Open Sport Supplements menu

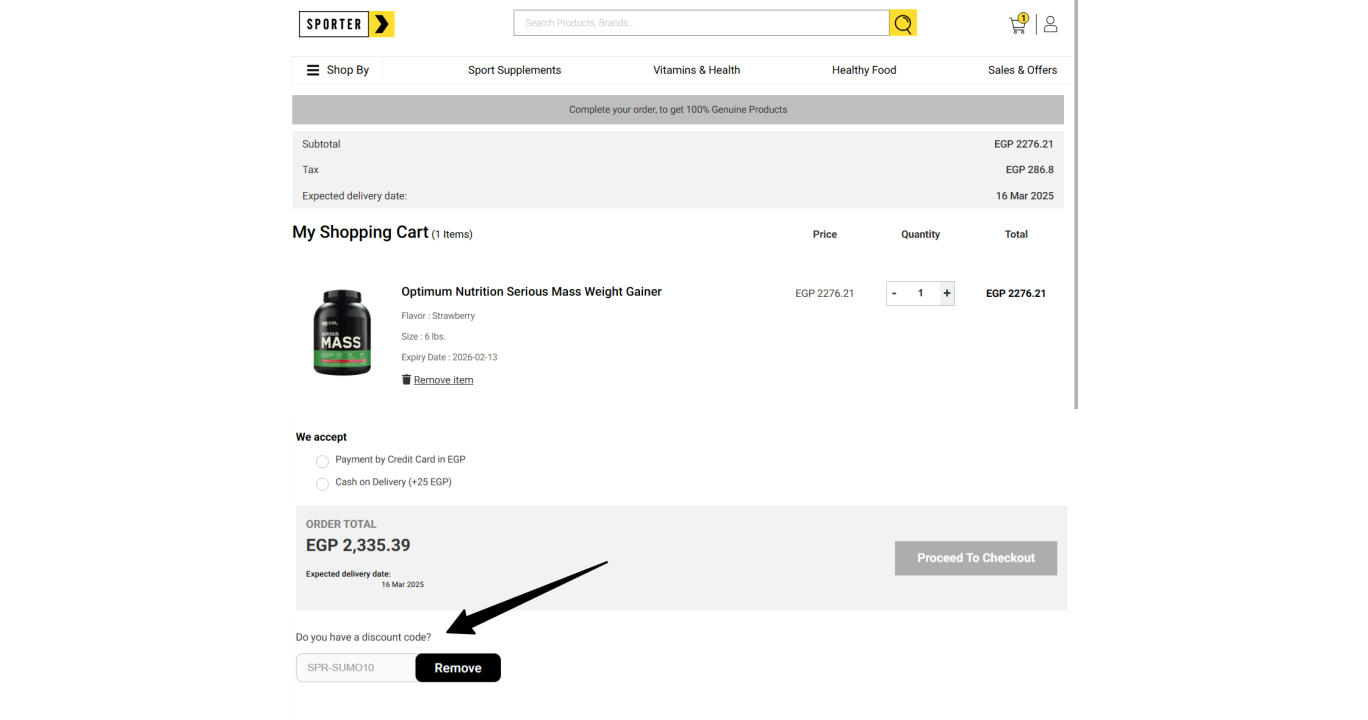point(514,70)
